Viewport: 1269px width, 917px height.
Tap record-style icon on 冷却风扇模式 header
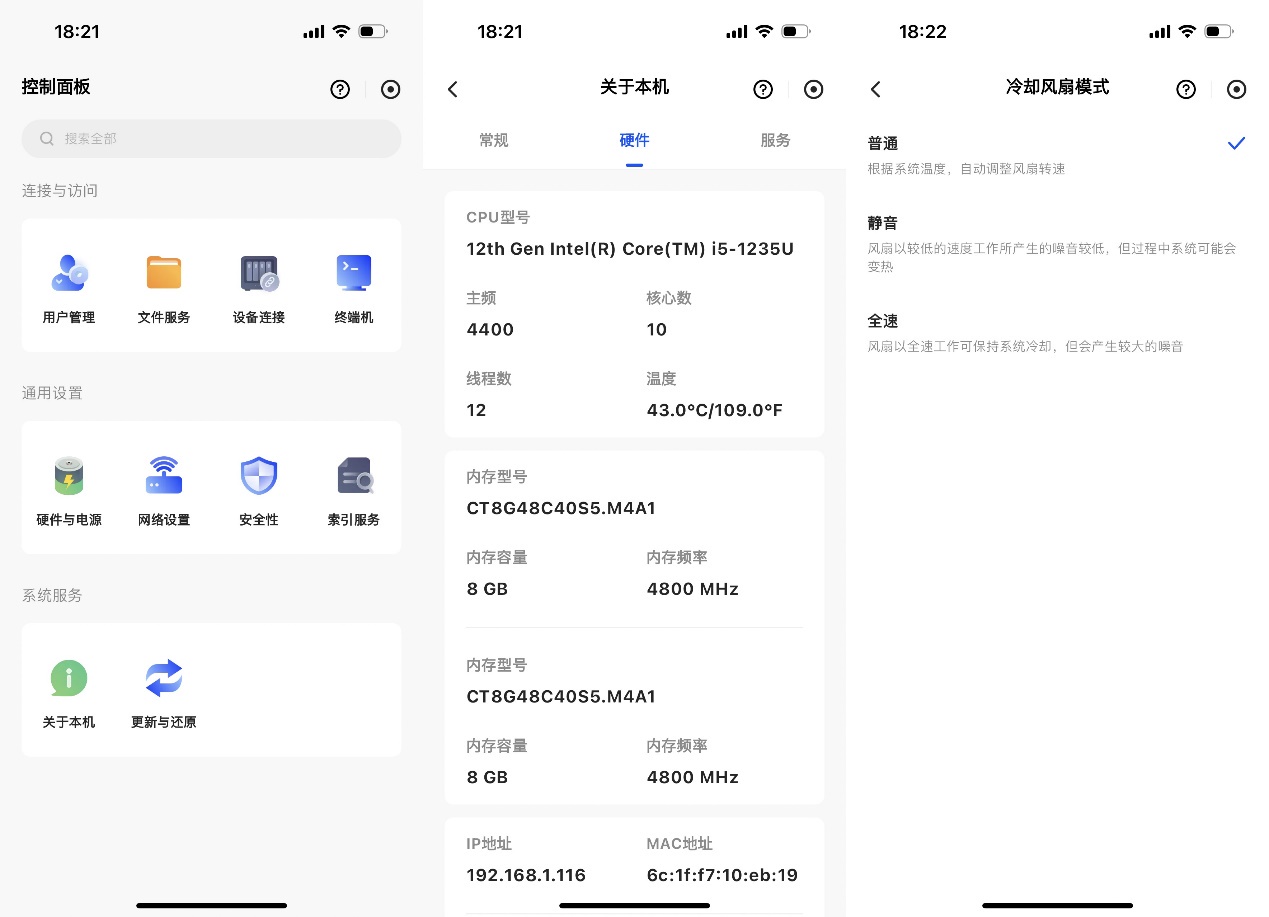[1237, 90]
